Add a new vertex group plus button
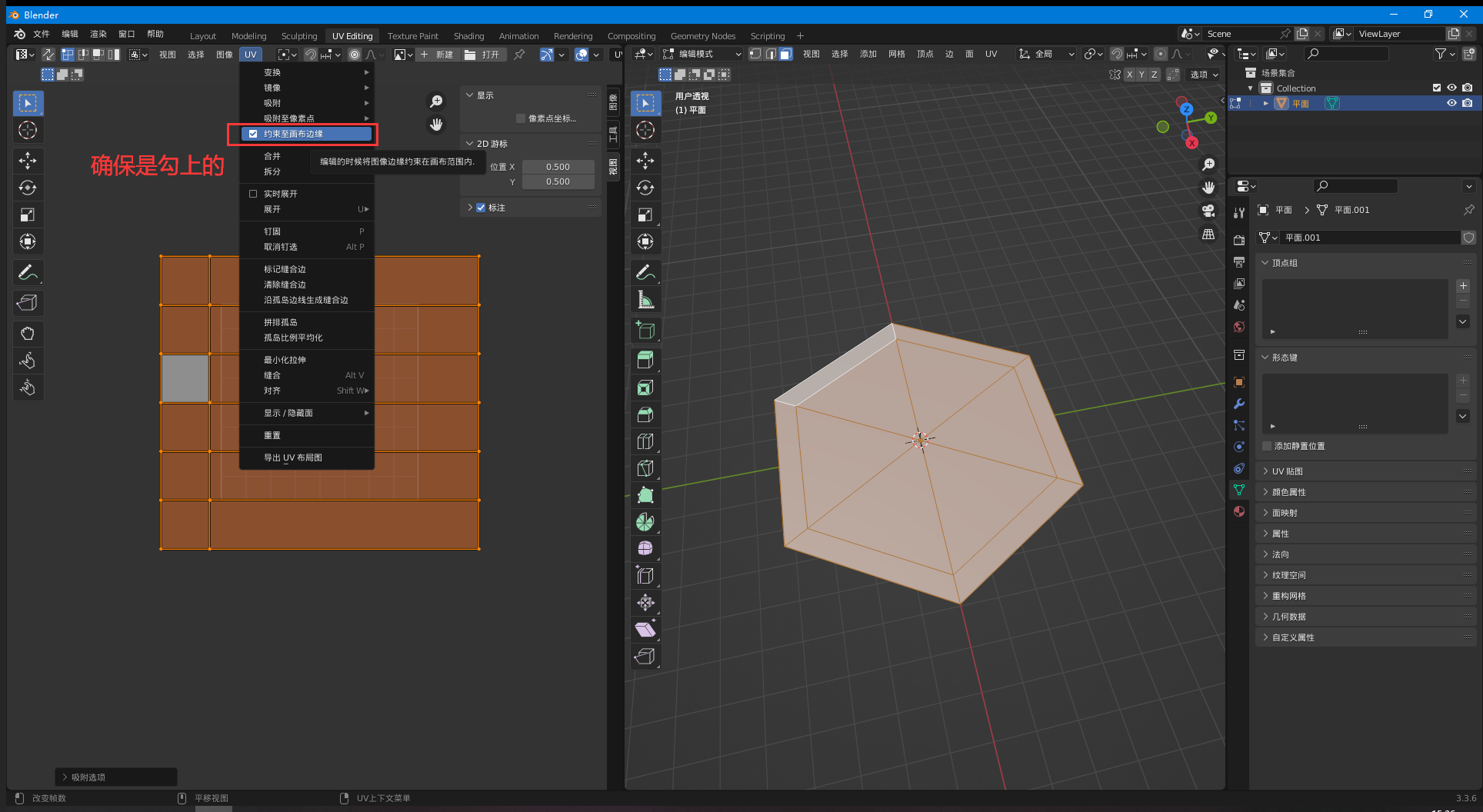Image resolution: width=1483 pixels, height=812 pixels. (x=1463, y=286)
